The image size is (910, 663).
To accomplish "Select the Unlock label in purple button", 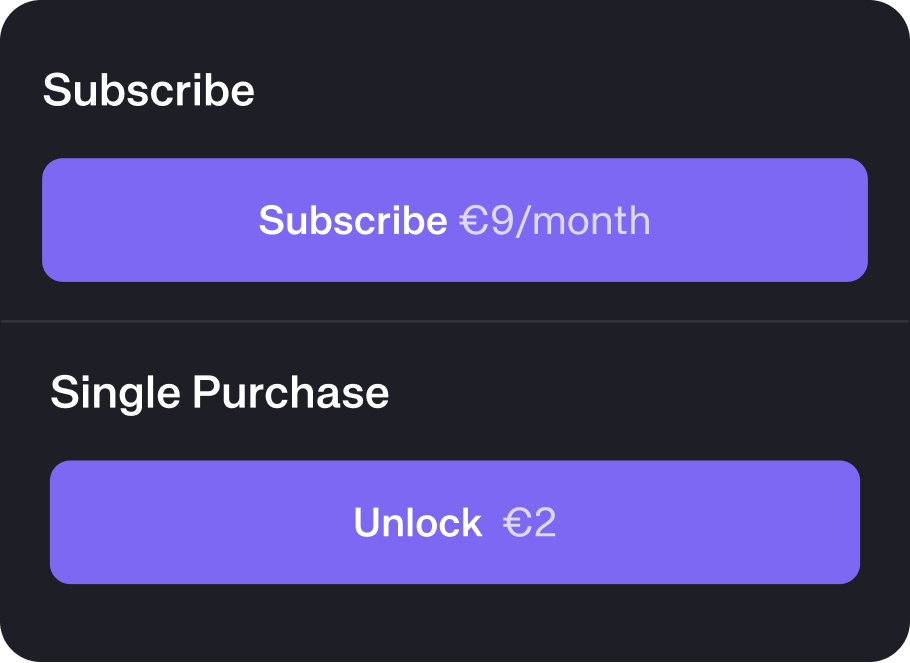I will (417, 523).
